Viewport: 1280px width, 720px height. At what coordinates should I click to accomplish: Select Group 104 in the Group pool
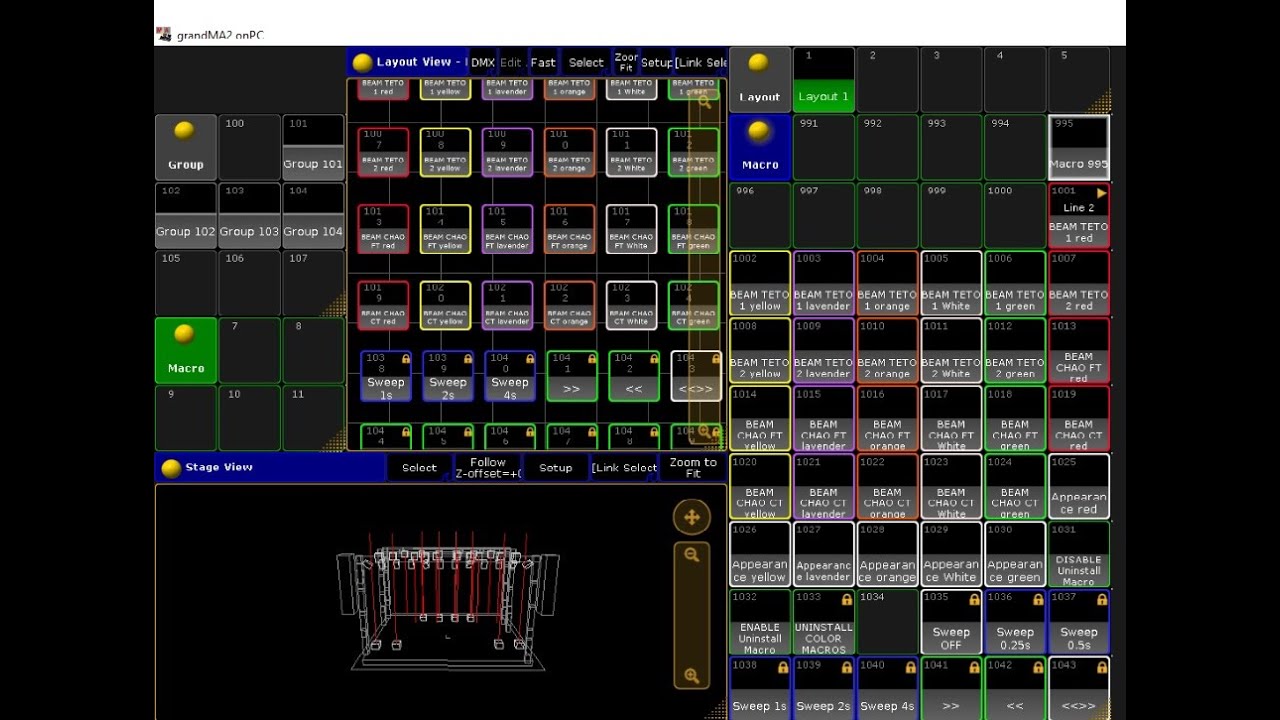click(313, 215)
